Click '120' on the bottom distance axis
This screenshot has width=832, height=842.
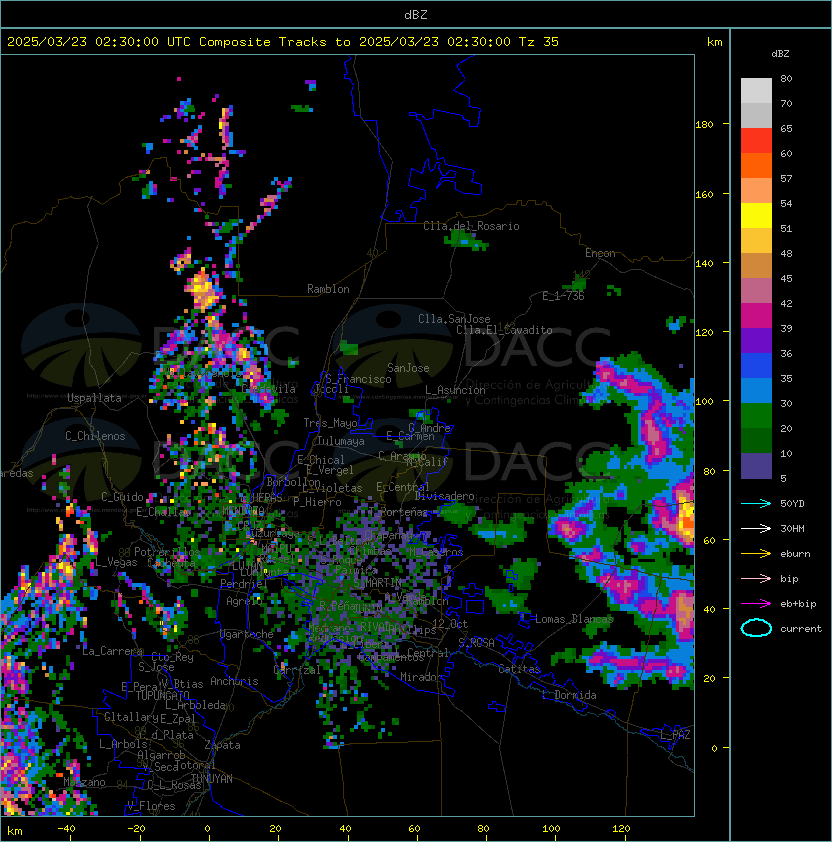[x=621, y=829]
